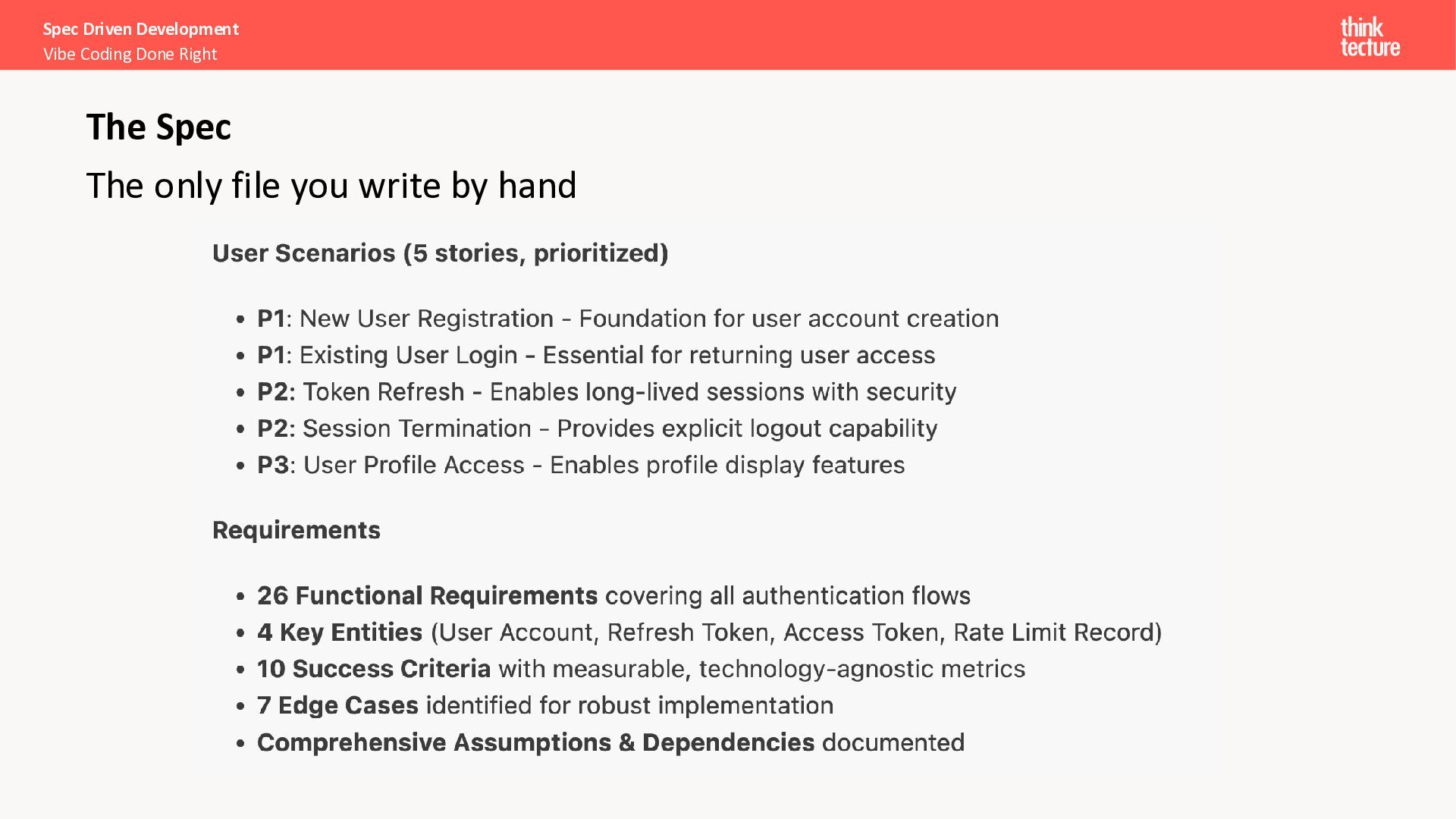Click "Comprehensive Assumptions & Dependencies" text
This screenshot has height=819, width=1456.
click(x=535, y=742)
